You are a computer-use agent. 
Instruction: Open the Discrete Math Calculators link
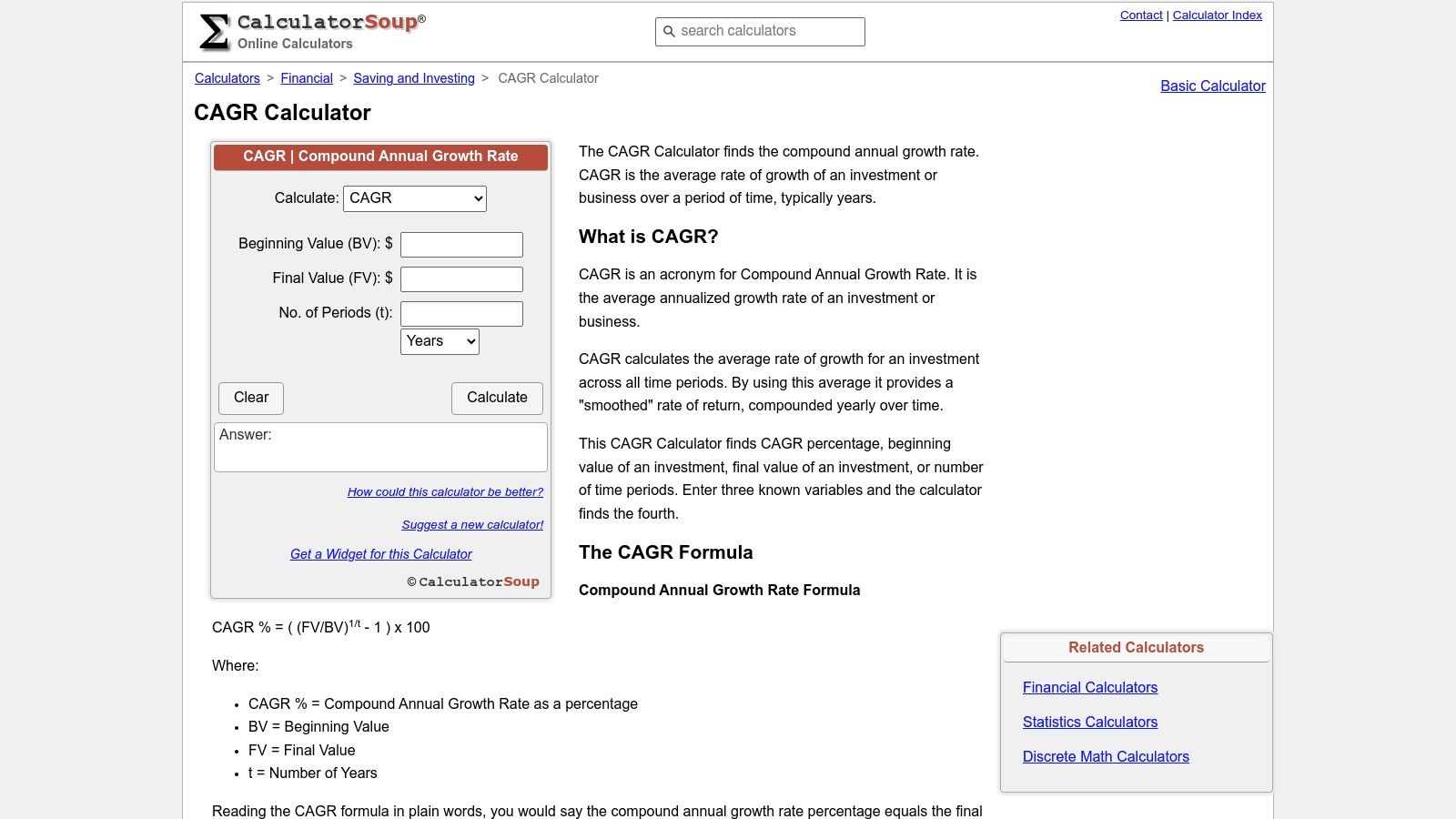pyautogui.click(x=1106, y=756)
